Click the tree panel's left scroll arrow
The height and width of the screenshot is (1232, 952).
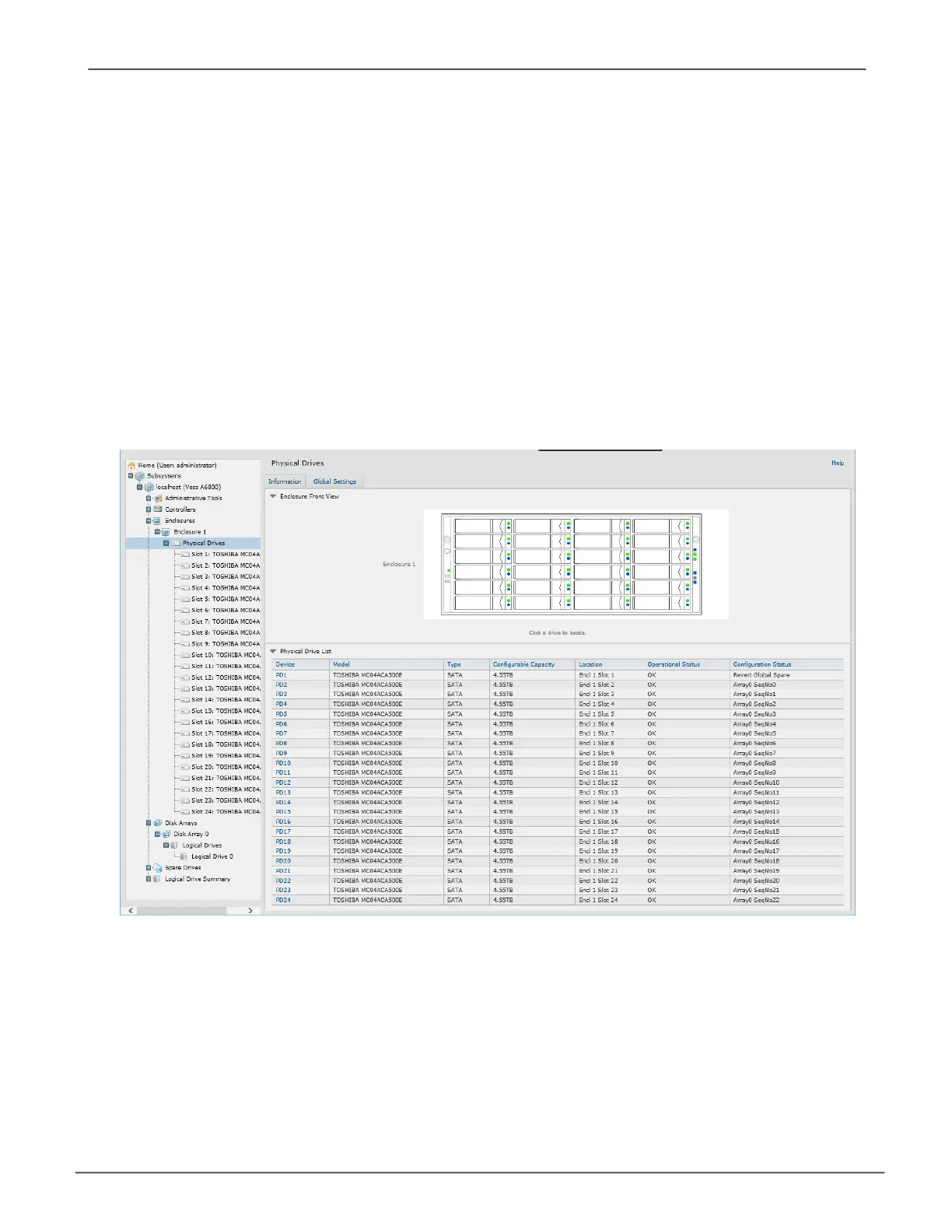point(131,910)
